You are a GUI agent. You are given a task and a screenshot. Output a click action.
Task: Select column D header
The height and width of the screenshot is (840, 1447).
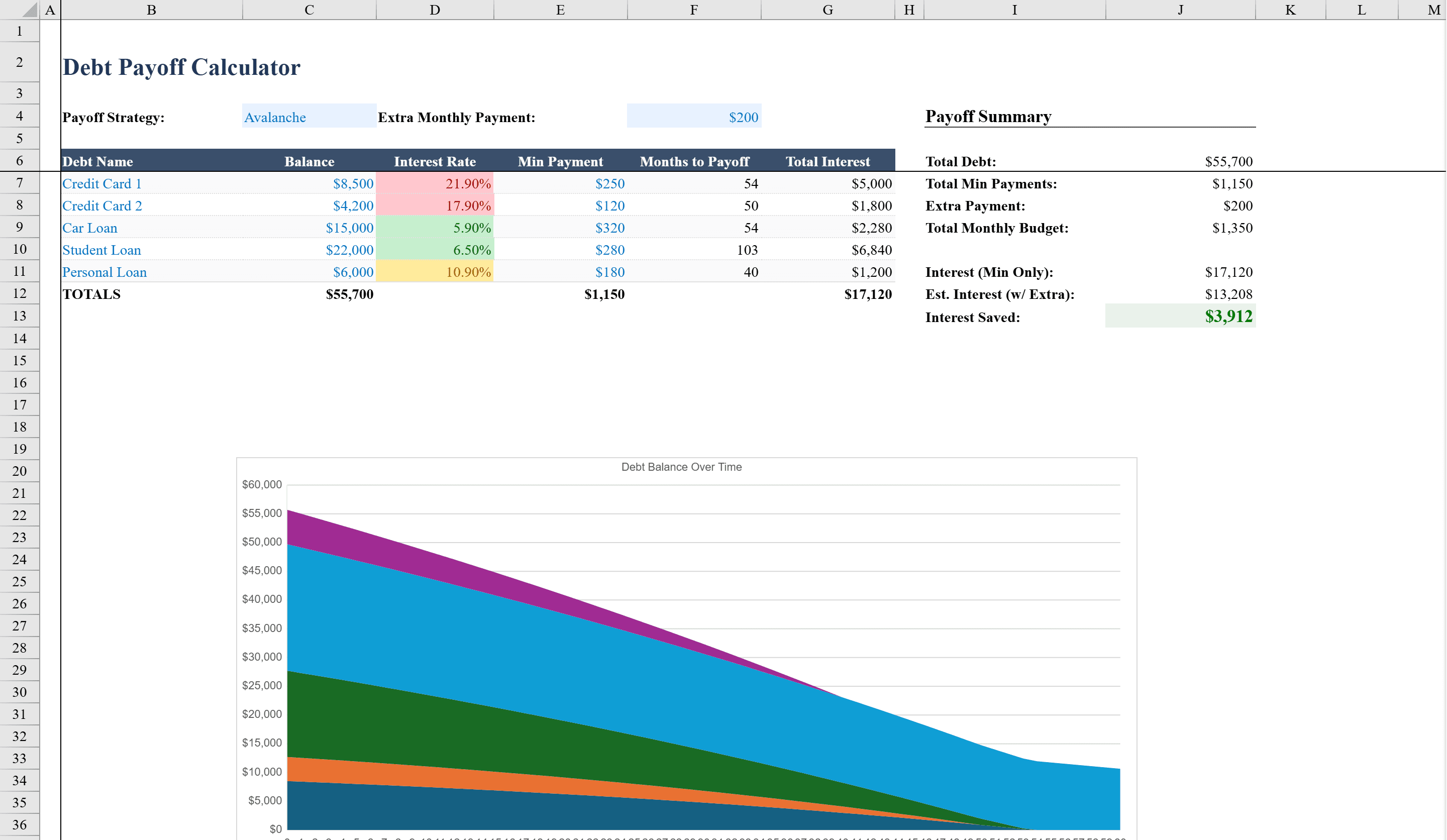click(435, 9)
